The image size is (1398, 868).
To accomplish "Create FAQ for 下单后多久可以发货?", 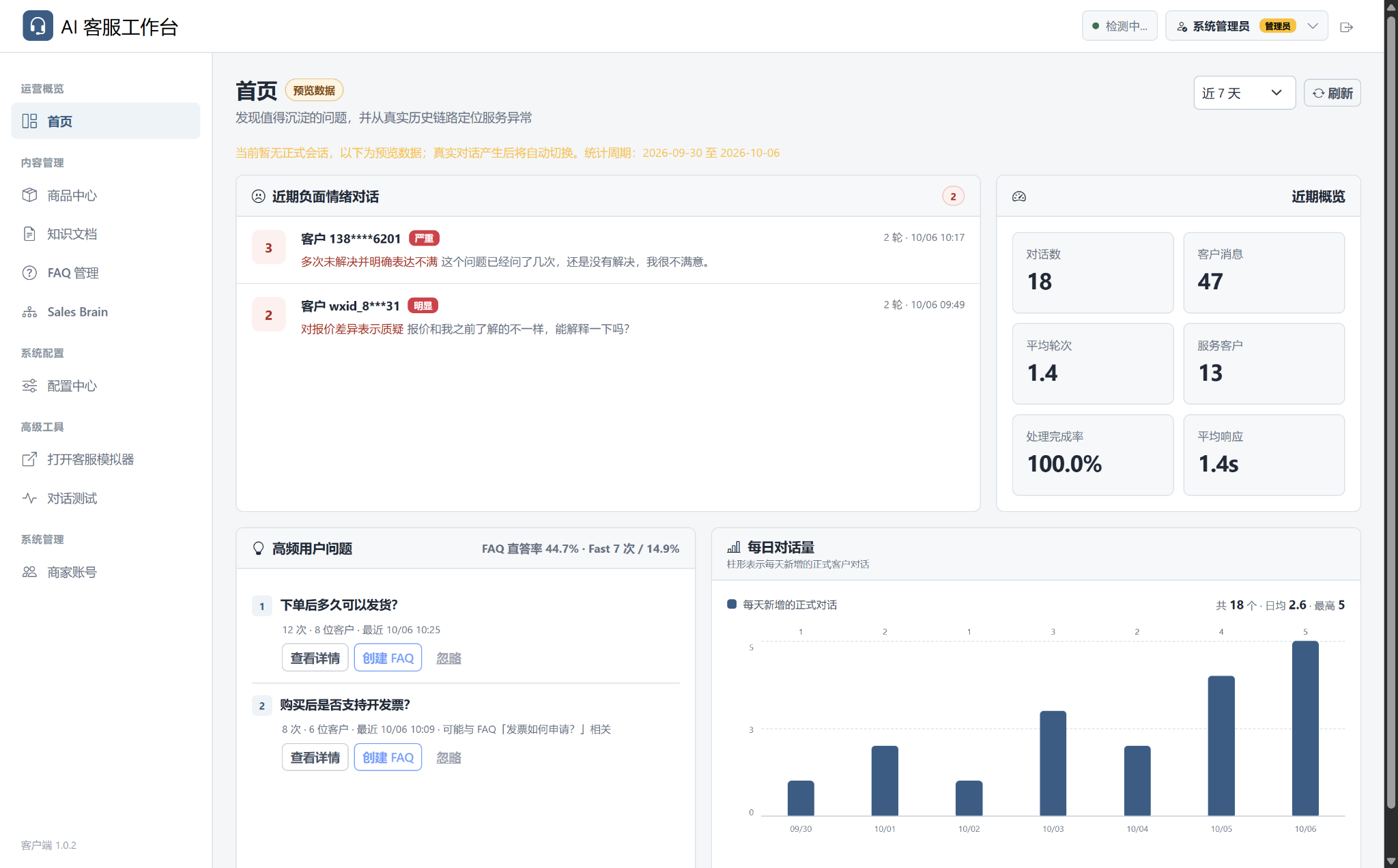I will click(x=388, y=658).
